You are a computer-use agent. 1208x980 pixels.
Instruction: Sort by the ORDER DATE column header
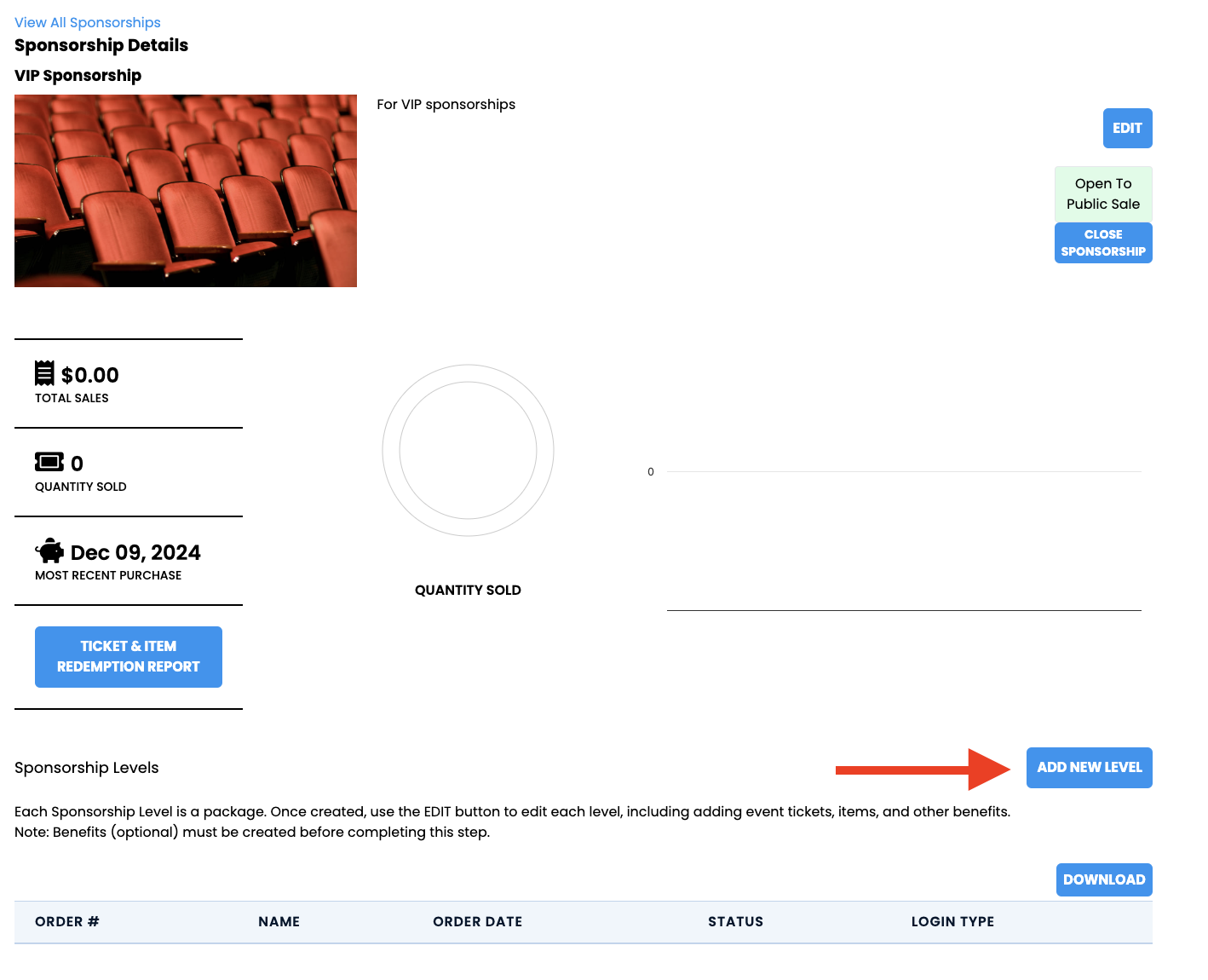coord(478,922)
